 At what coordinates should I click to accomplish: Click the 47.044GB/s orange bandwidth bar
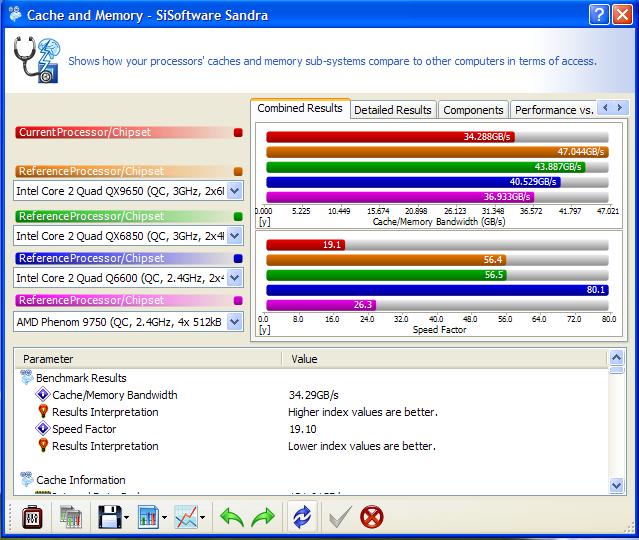(x=437, y=152)
